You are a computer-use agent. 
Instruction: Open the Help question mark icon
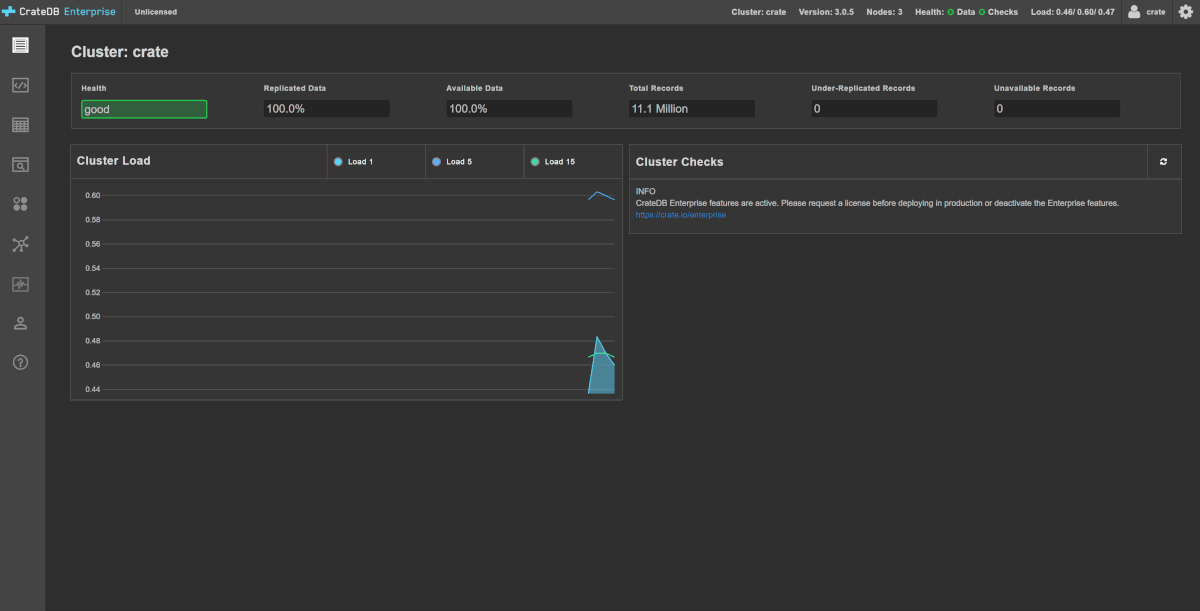tap(21, 362)
